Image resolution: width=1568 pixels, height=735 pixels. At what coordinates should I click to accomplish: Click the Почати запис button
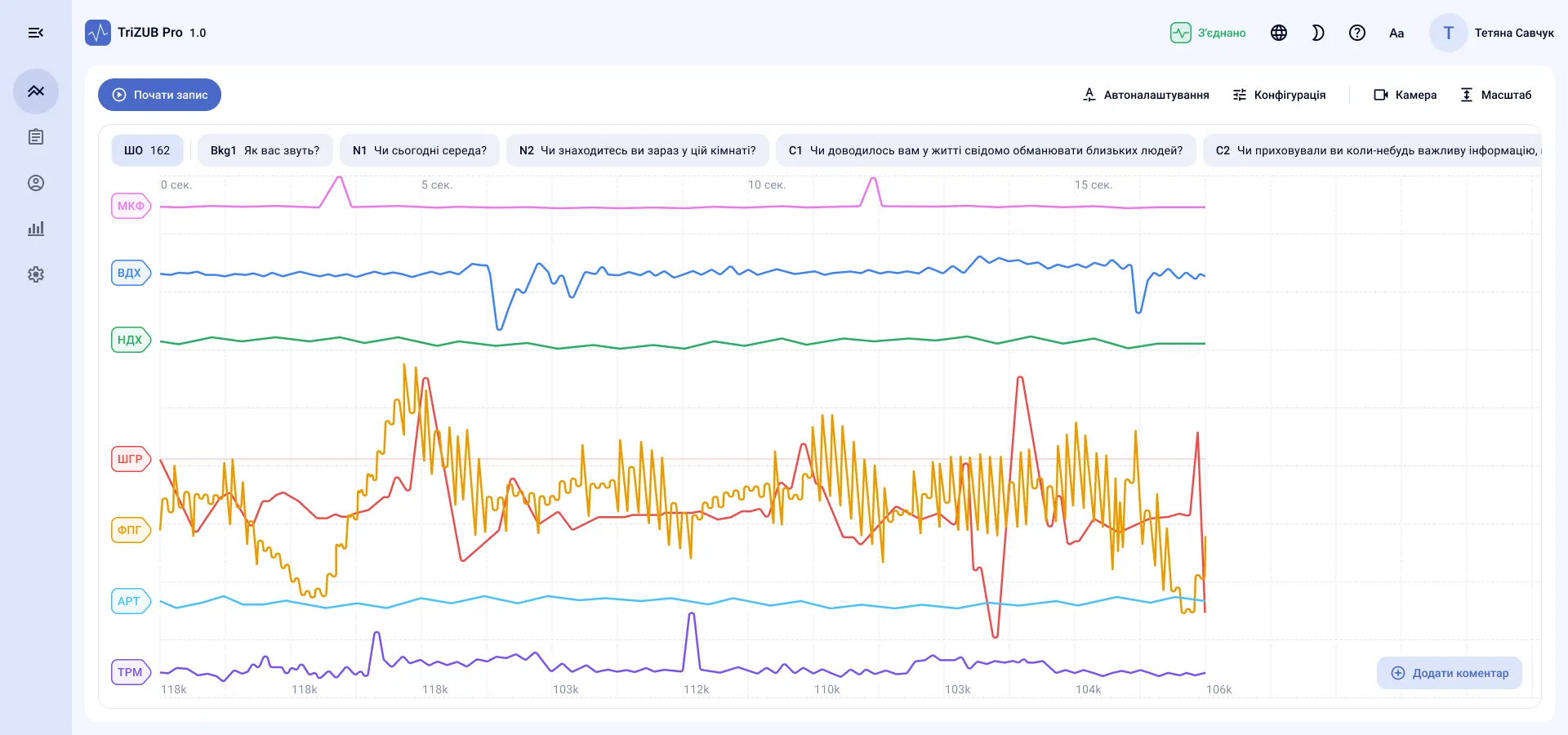pyautogui.click(x=159, y=95)
